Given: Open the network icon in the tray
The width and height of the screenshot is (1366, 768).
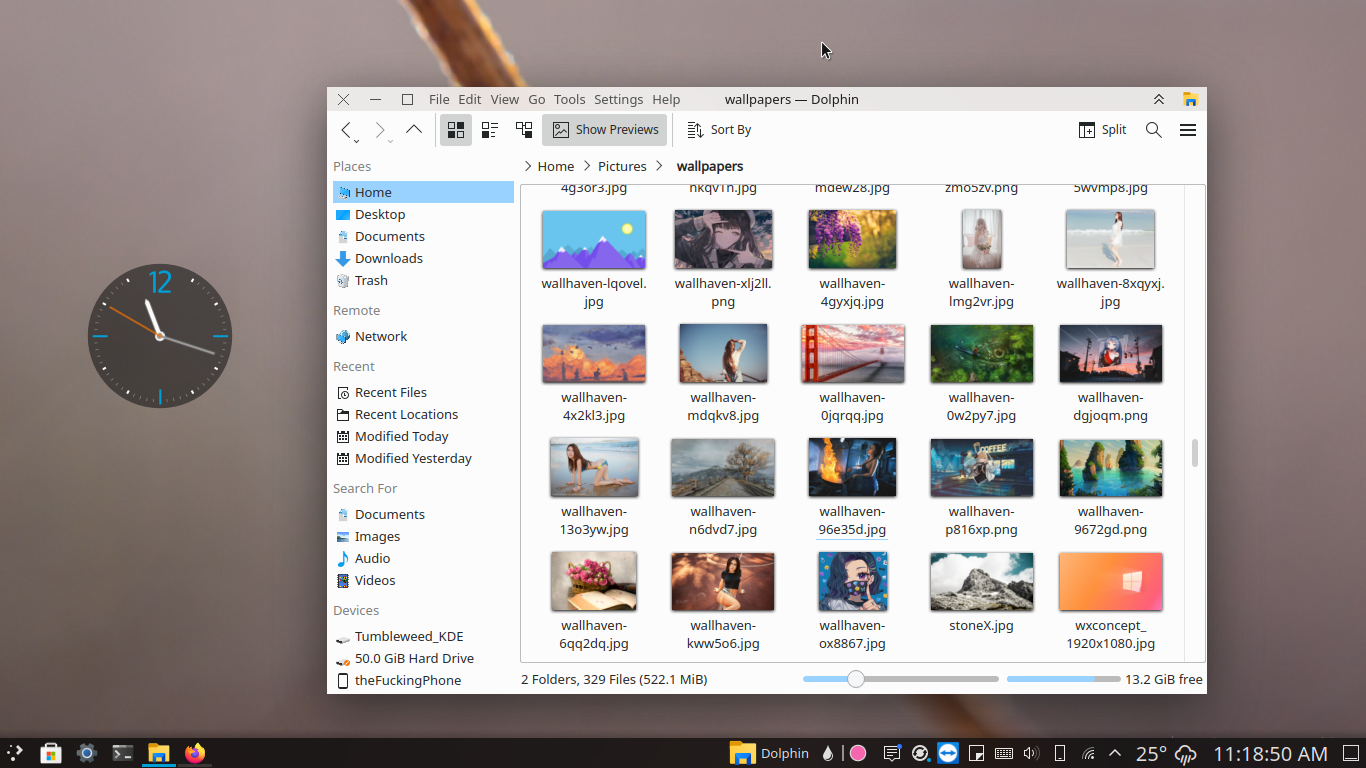Looking at the screenshot, I should (1088, 753).
